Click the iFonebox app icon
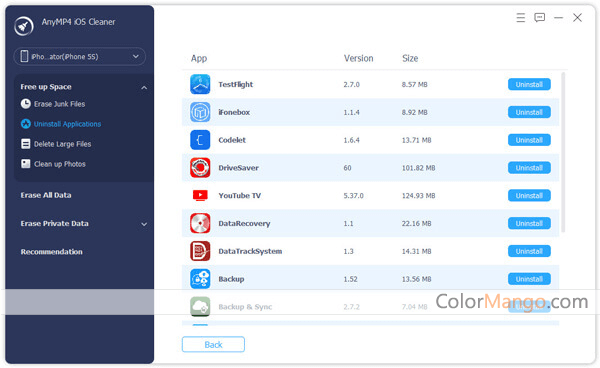The height and width of the screenshot is (368, 600). click(200, 112)
